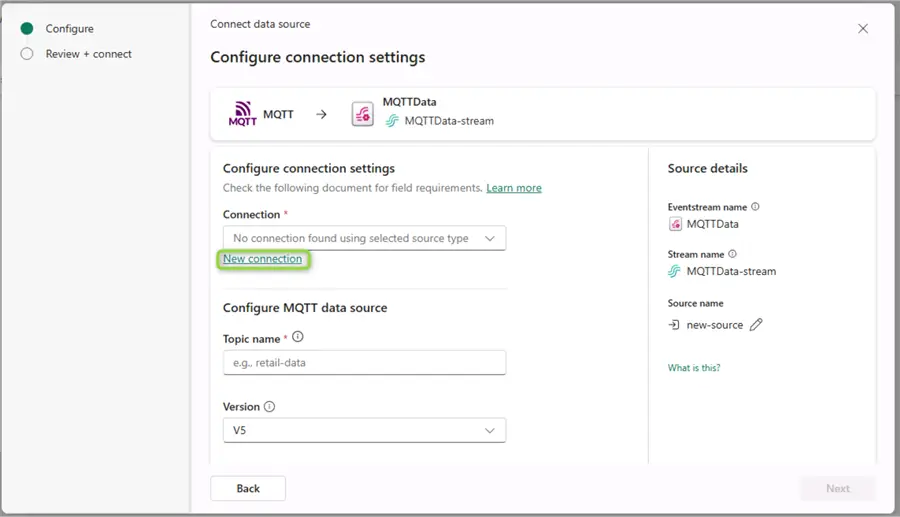Click the Topic name info icon
The height and width of the screenshot is (517, 900).
(297, 337)
